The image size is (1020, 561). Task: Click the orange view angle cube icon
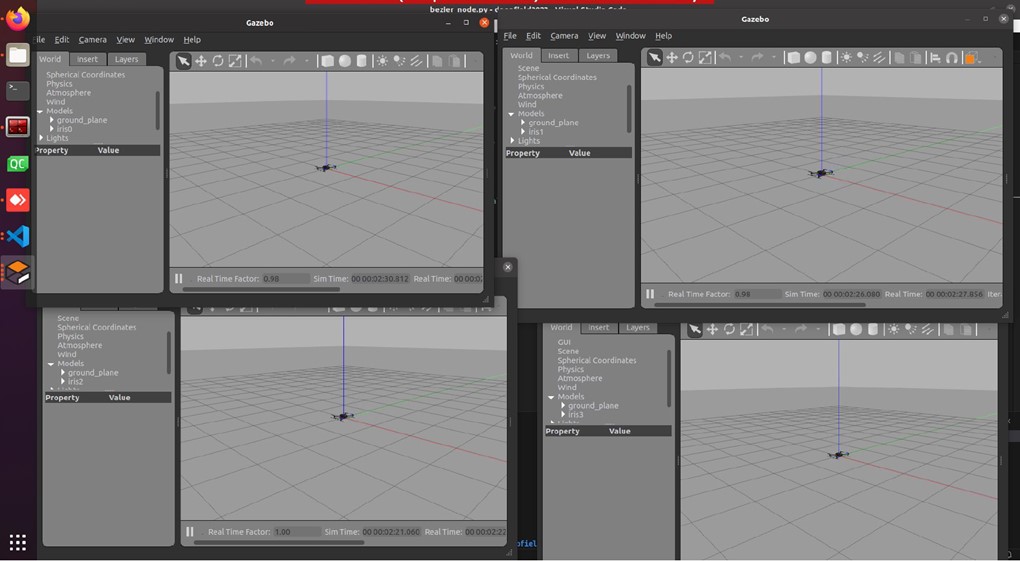pyautogui.click(x=970, y=58)
